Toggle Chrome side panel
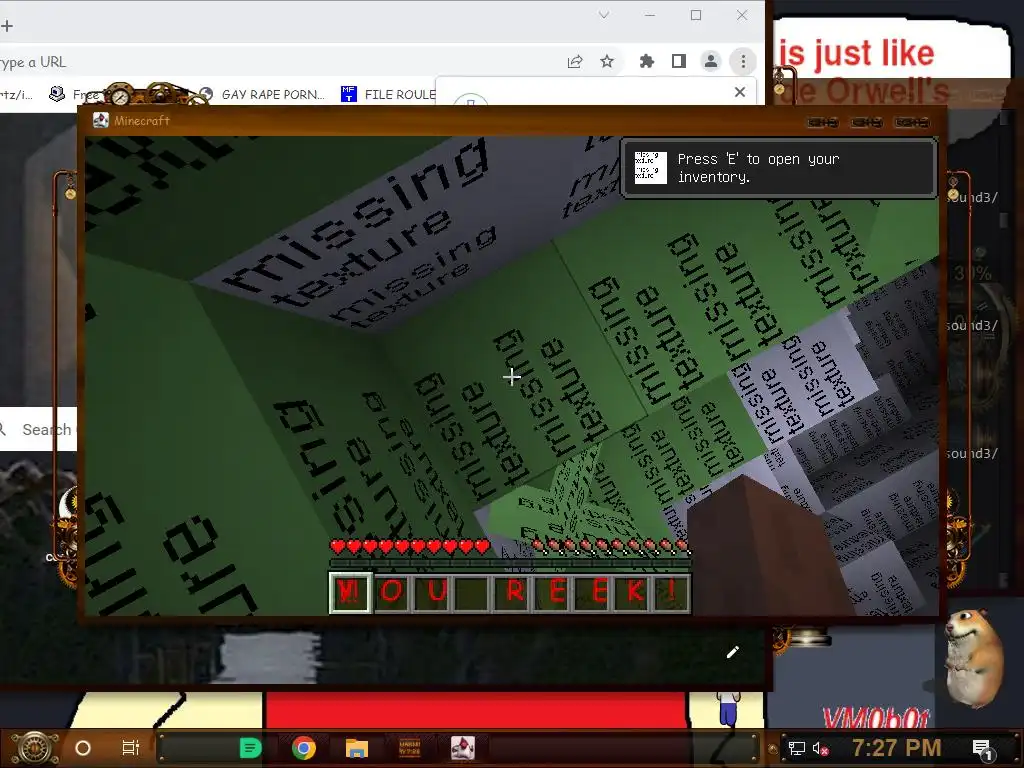1024x768 pixels. click(679, 61)
